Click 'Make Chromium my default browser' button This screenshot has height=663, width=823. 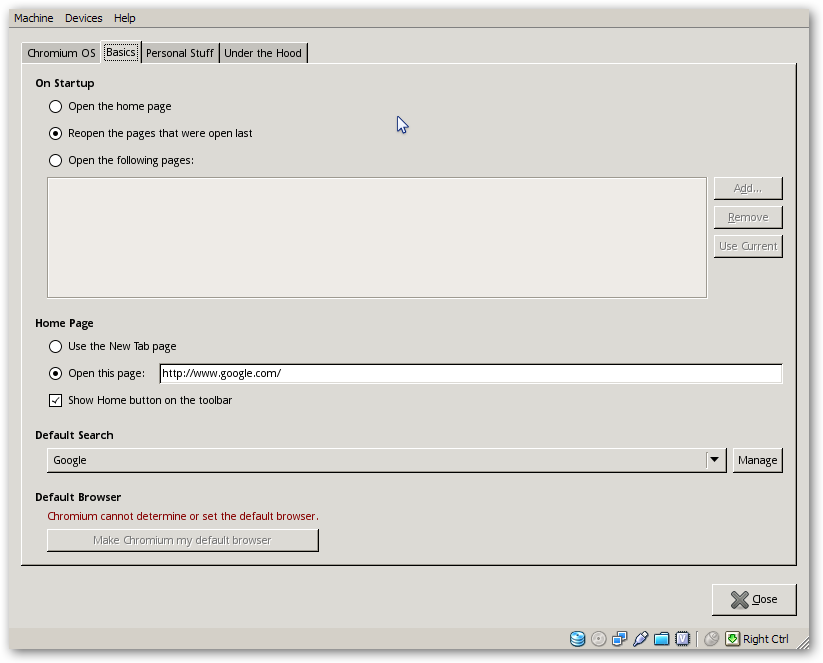[x=183, y=540]
